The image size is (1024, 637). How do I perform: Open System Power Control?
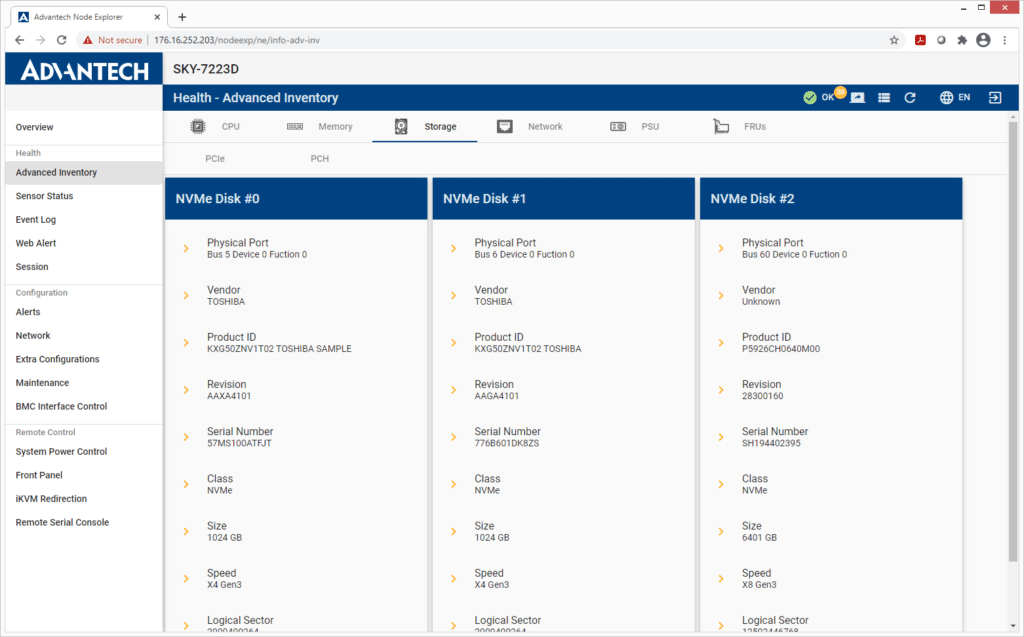pos(61,451)
